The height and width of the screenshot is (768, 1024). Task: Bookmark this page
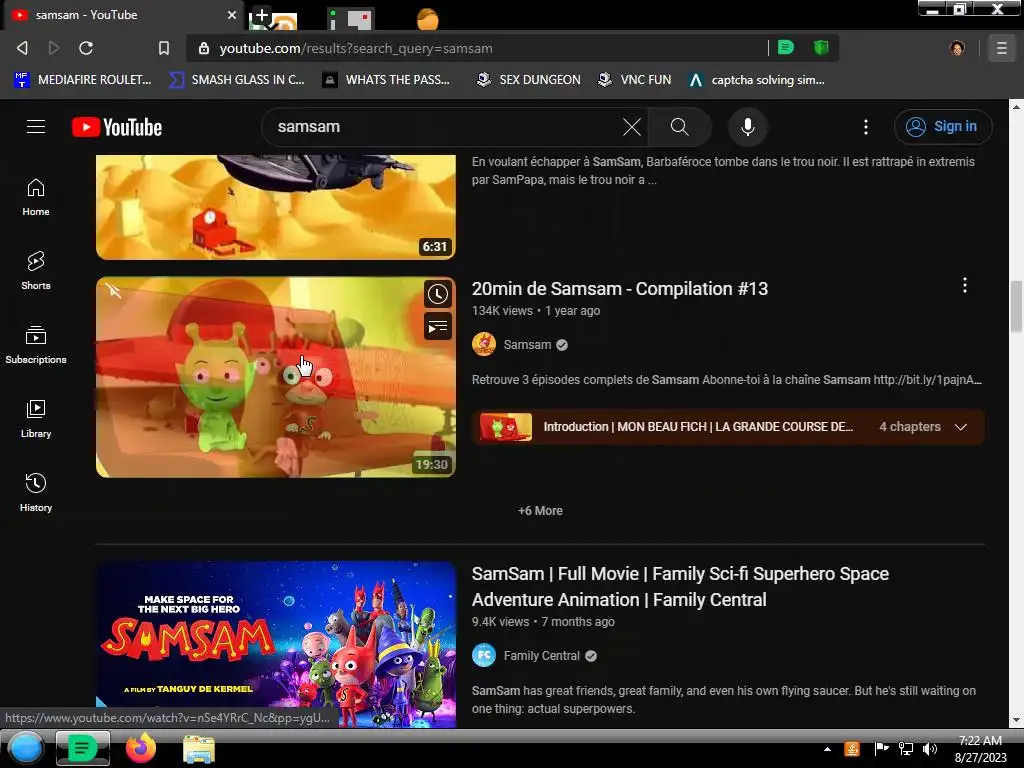(163, 48)
